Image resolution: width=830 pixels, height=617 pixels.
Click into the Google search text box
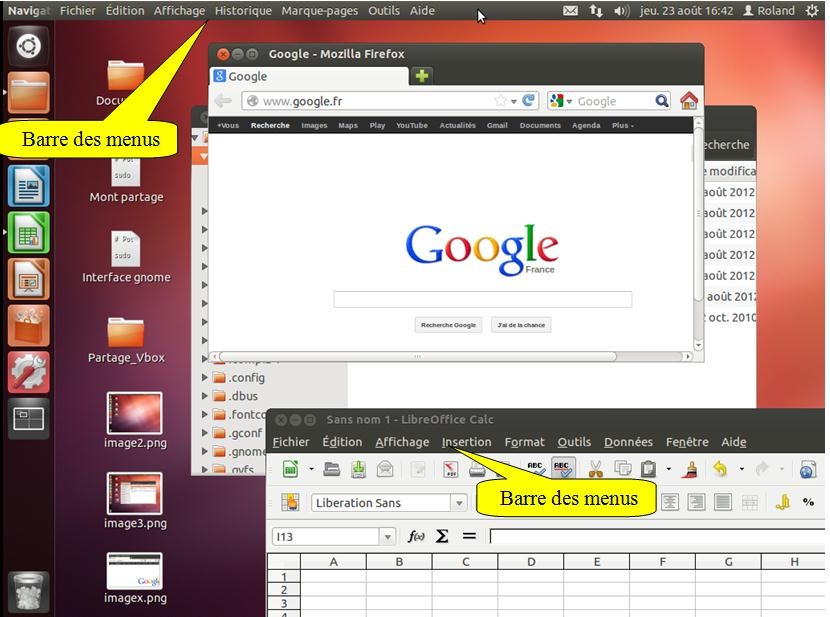(x=482, y=299)
